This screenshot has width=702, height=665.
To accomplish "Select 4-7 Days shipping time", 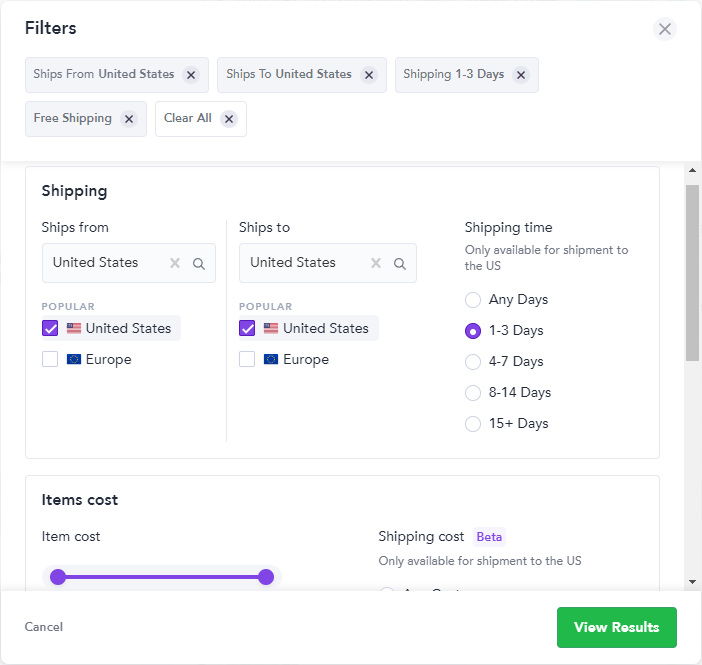I will [x=473, y=362].
